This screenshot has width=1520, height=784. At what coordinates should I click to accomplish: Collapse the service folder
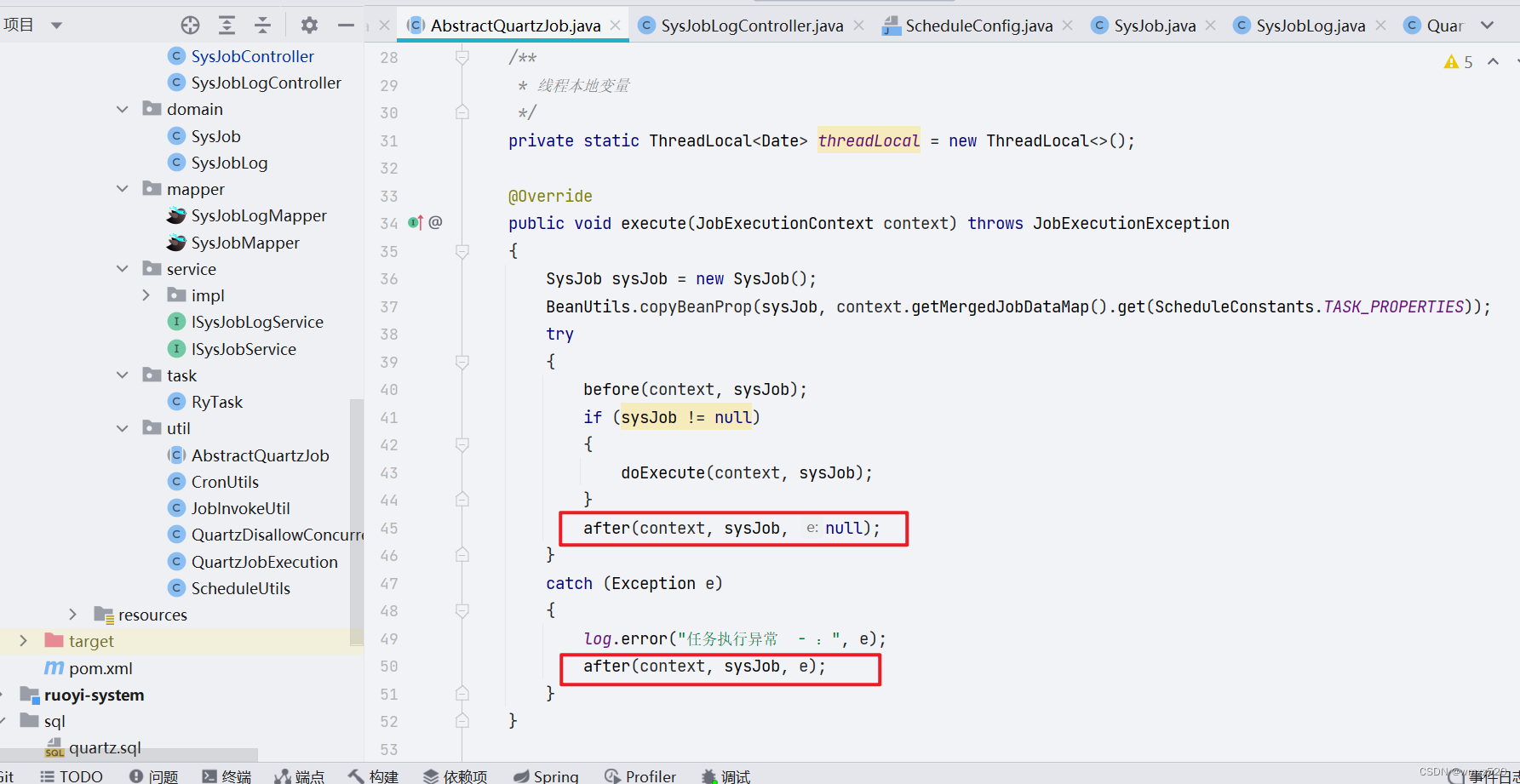pos(123,269)
